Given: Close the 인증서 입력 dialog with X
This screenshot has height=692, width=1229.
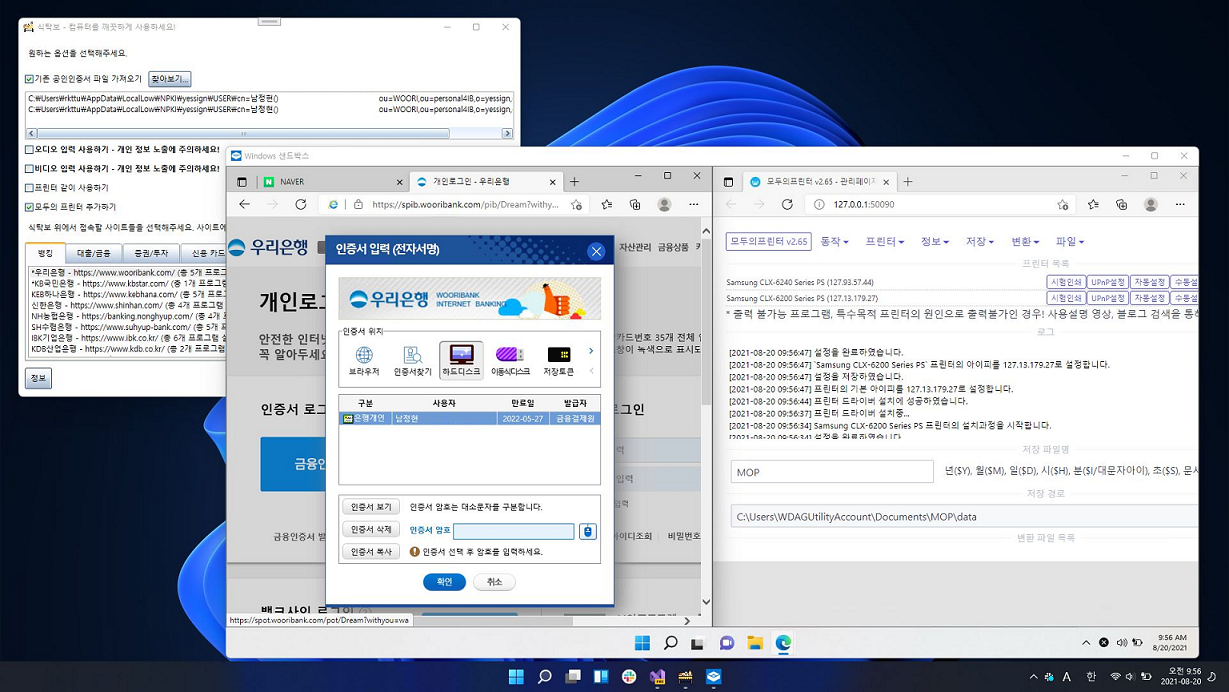Looking at the screenshot, I should (596, 251).
